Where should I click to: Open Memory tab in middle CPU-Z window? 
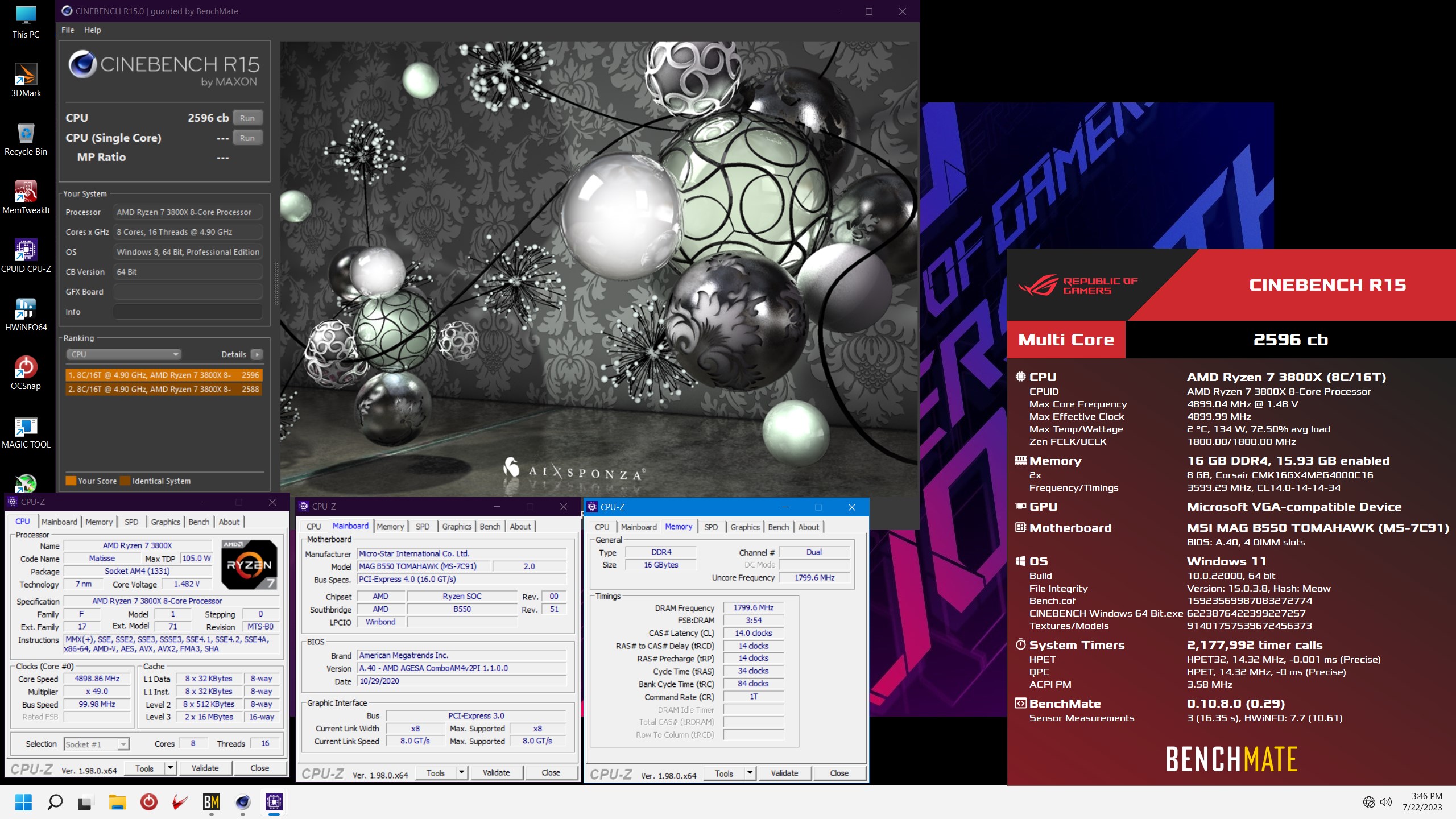390,527
